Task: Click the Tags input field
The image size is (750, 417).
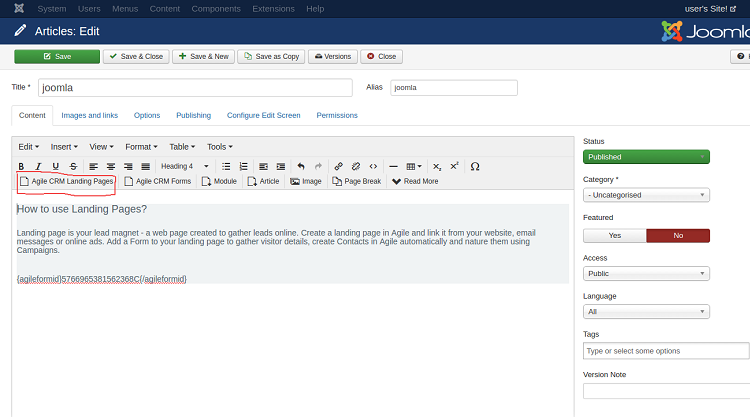Action: [666, 351]
